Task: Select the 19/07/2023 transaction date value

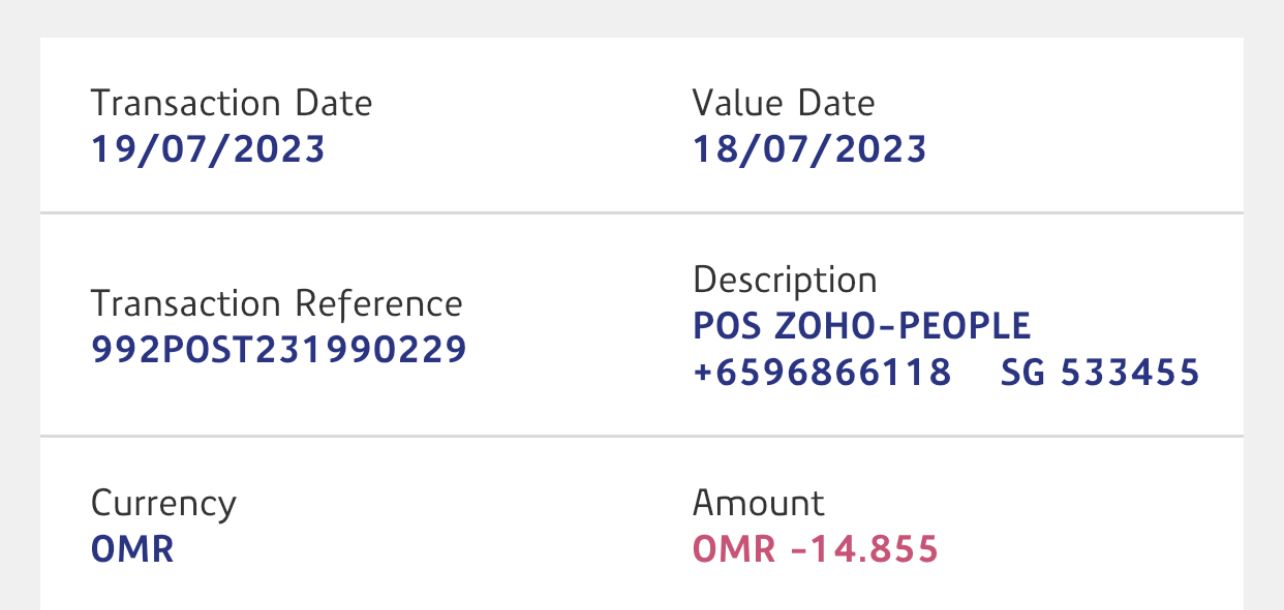Action: click(x=208, y=149)
